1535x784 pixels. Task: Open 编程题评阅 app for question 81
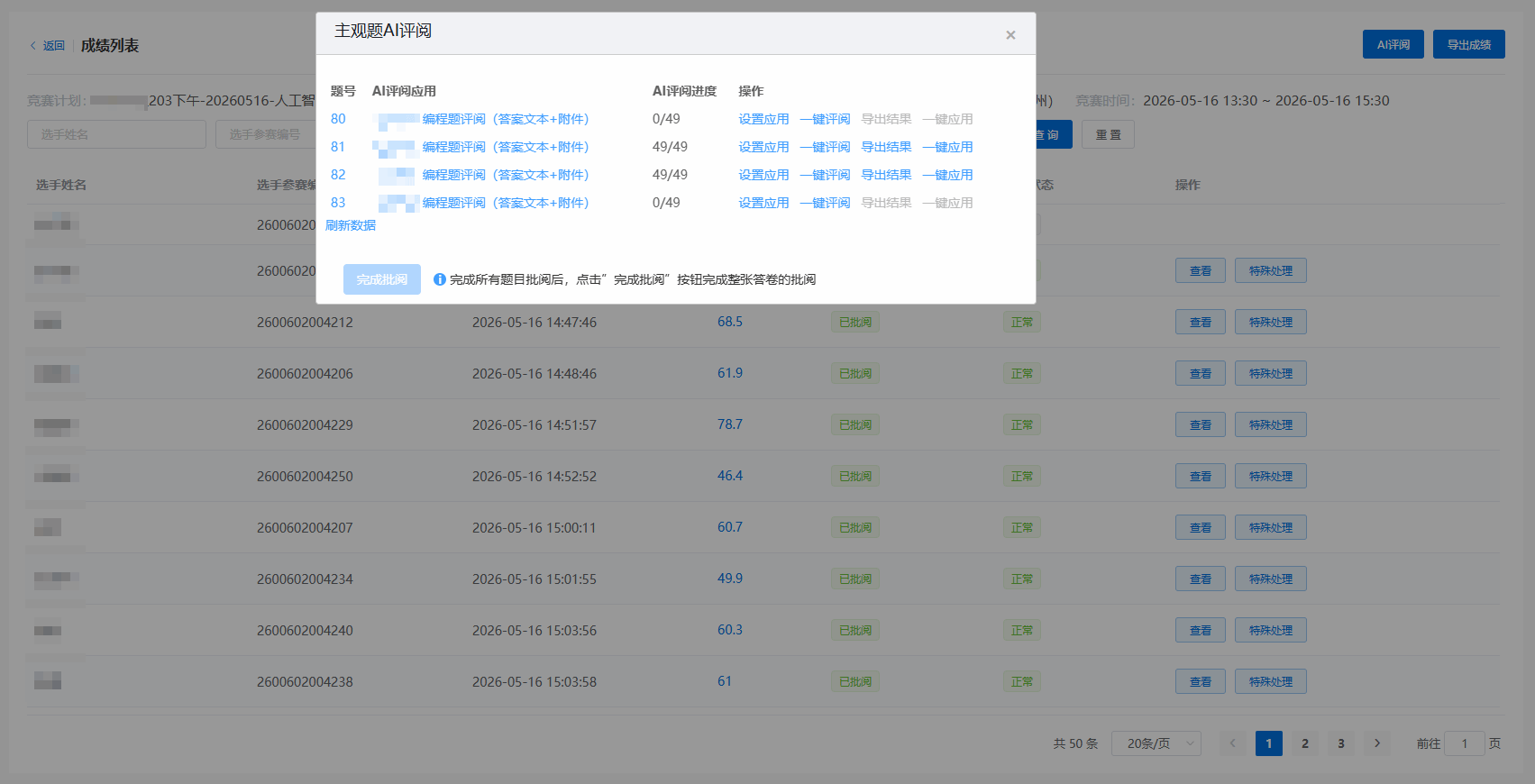pos(506,147)
